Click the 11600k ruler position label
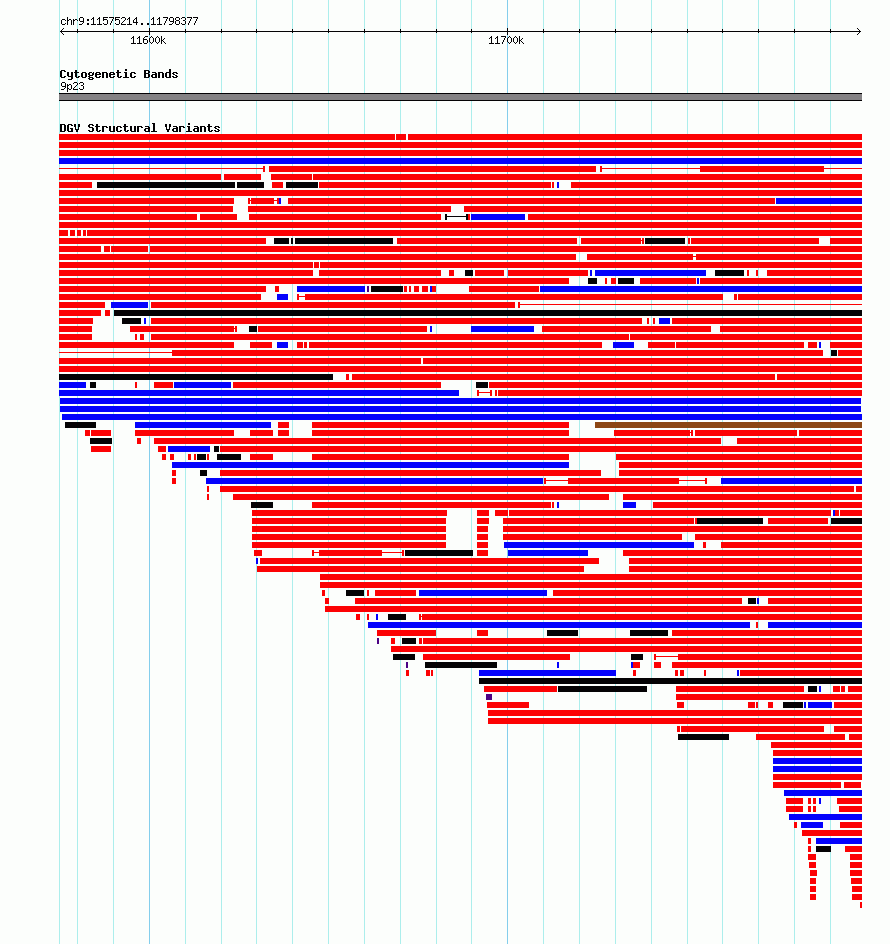This screenshot has width=890, height=944. tap(148, 40)
